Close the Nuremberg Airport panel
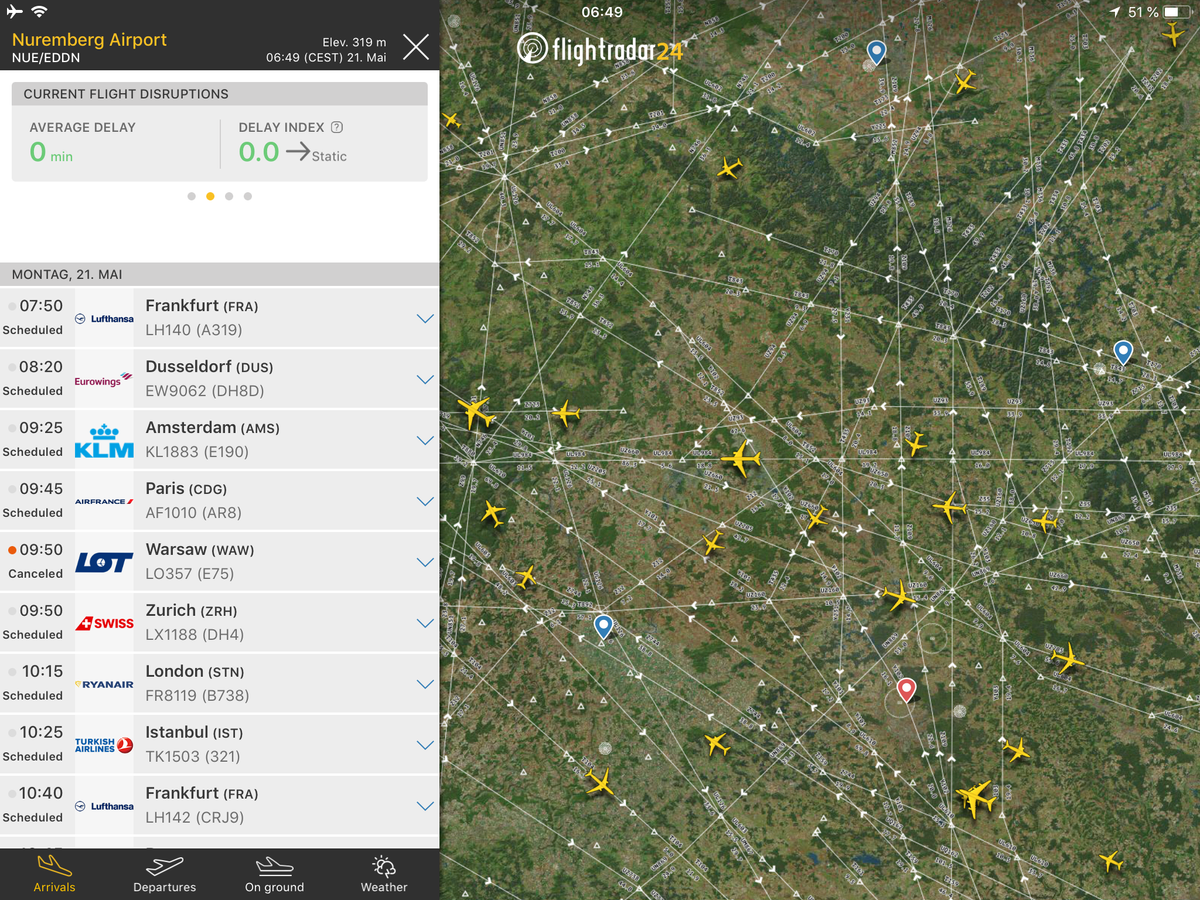 pyautogui.click(x=415, y=46)
